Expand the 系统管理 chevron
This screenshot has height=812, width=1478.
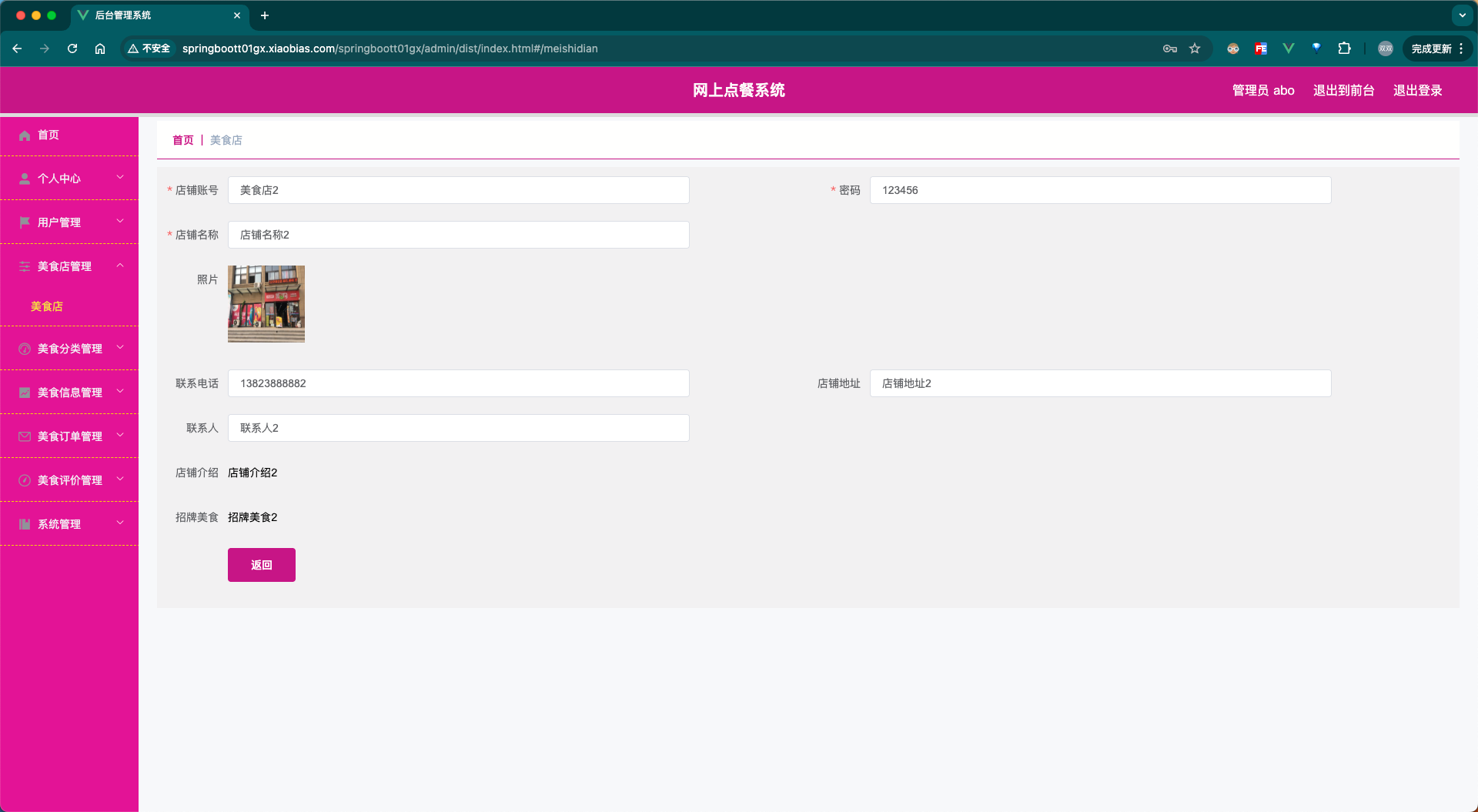coord(120,523)
